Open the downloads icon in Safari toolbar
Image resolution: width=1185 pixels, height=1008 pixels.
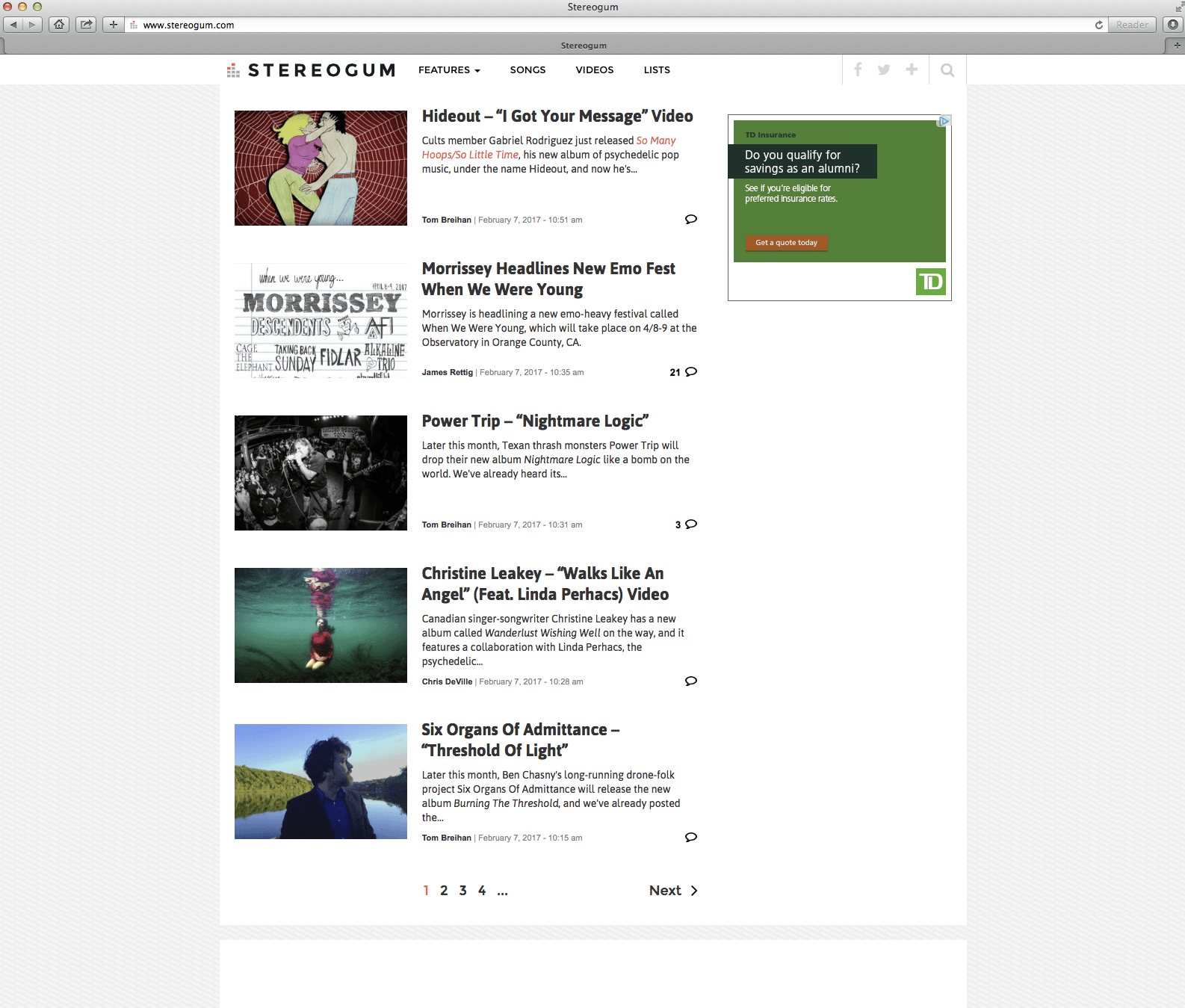[x=1173, y=25]
